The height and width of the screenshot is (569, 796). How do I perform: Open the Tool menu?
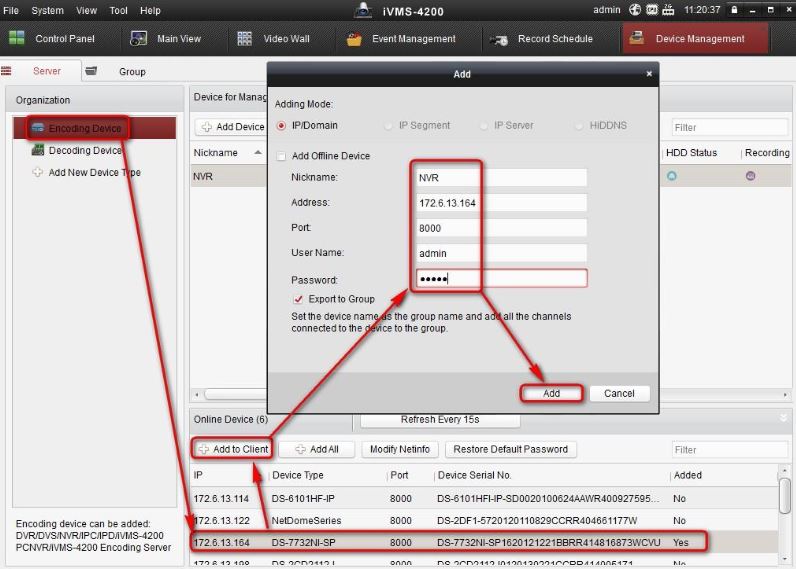(x=118, y=10)
